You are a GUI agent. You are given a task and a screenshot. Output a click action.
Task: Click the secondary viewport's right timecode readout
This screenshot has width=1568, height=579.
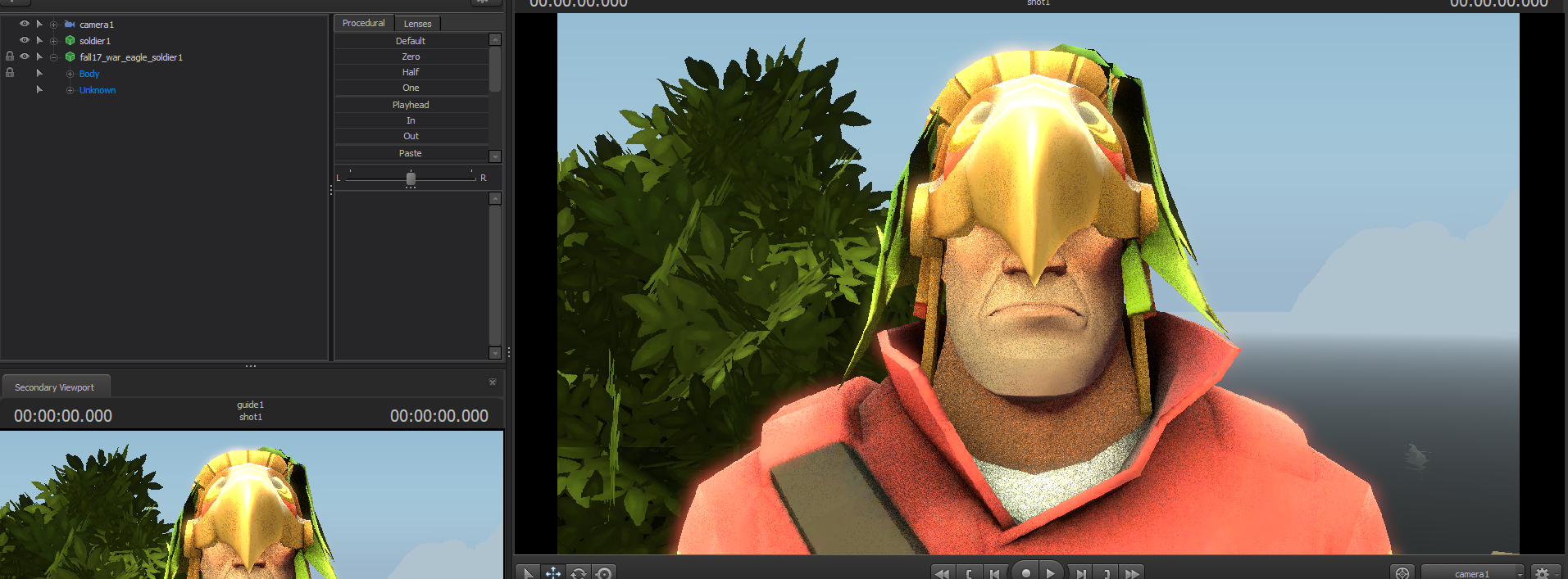click(439, 416)
